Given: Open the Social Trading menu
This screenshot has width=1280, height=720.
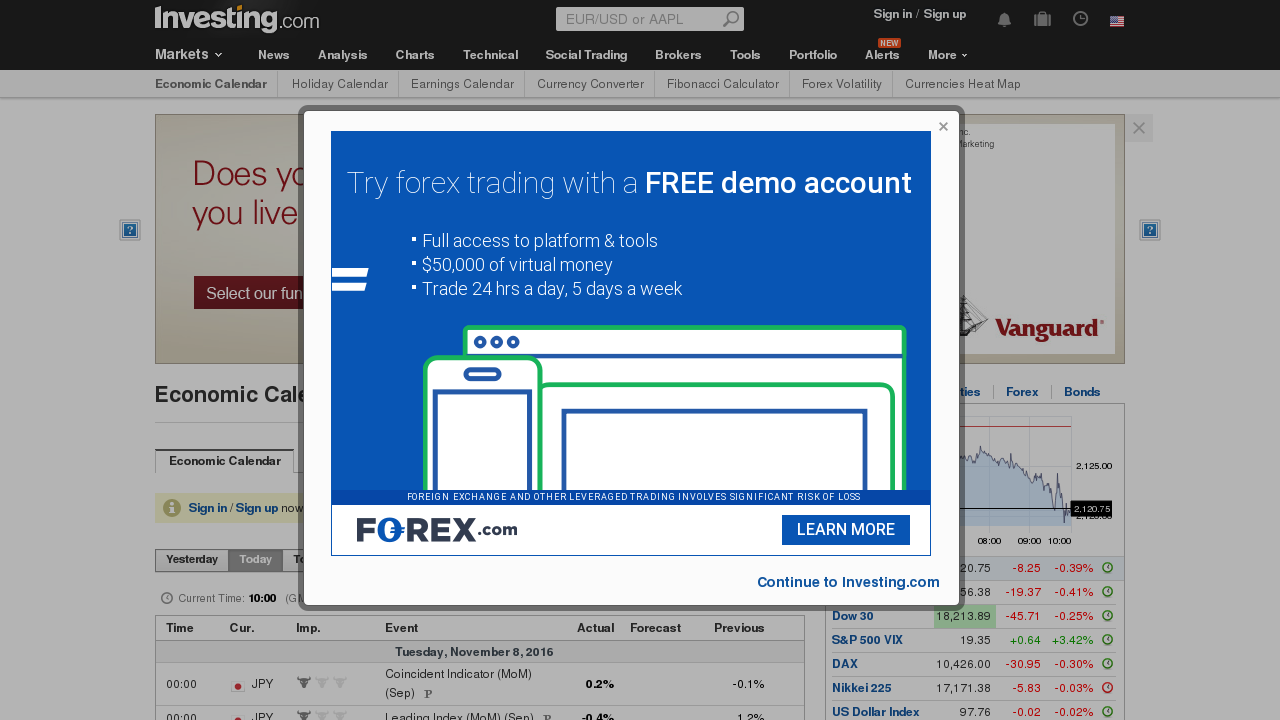Looking at the screenshot, I should (586, 55).
